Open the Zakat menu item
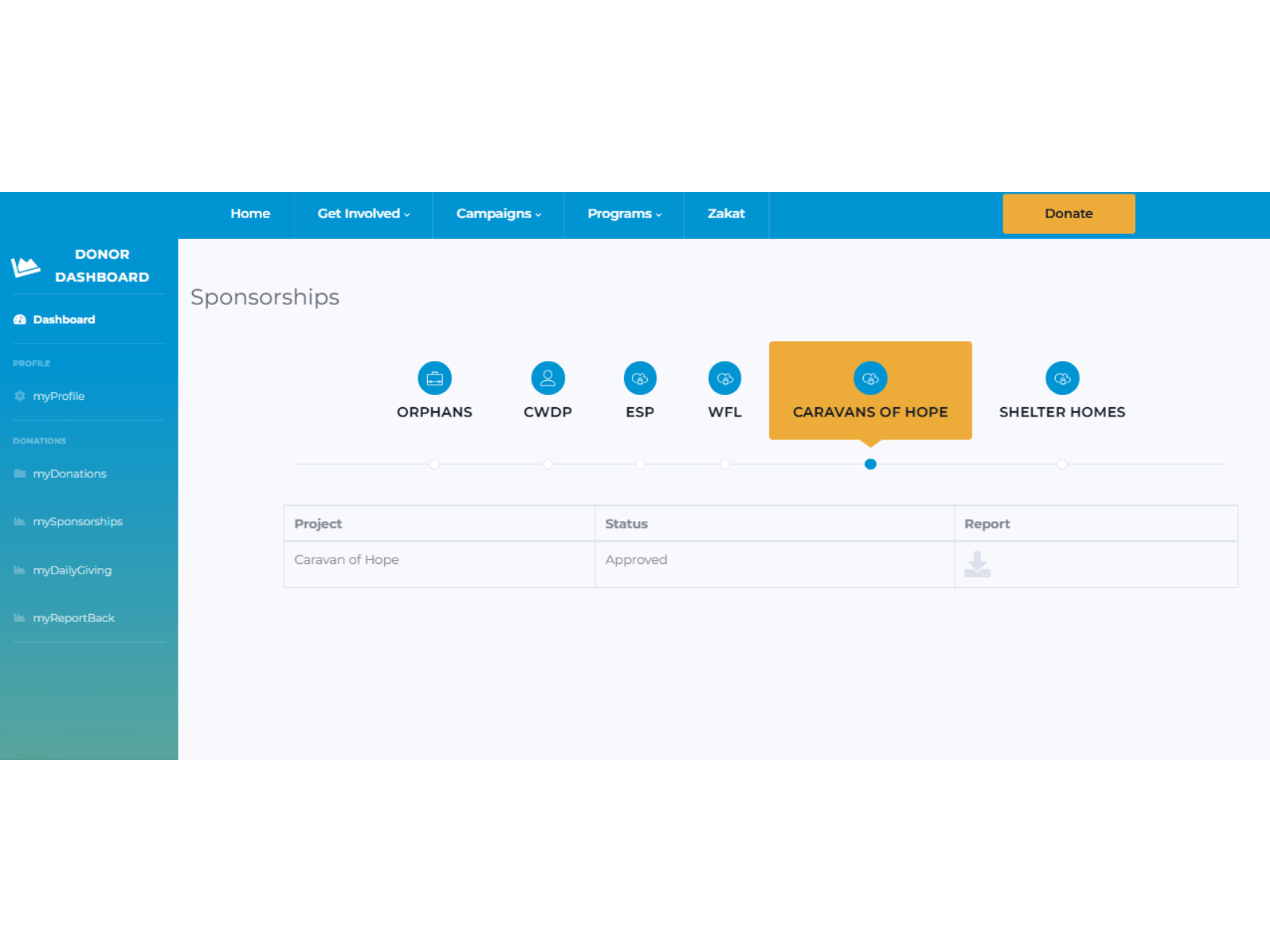1270x952 pixels. [726, 214]
